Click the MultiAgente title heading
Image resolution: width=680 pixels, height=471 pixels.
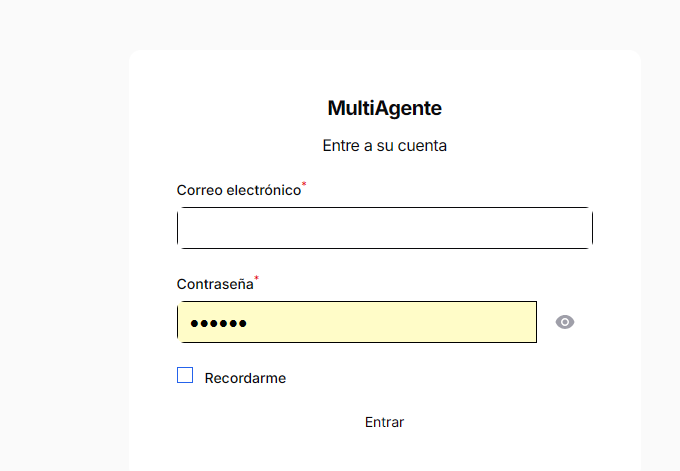[384, 108]
